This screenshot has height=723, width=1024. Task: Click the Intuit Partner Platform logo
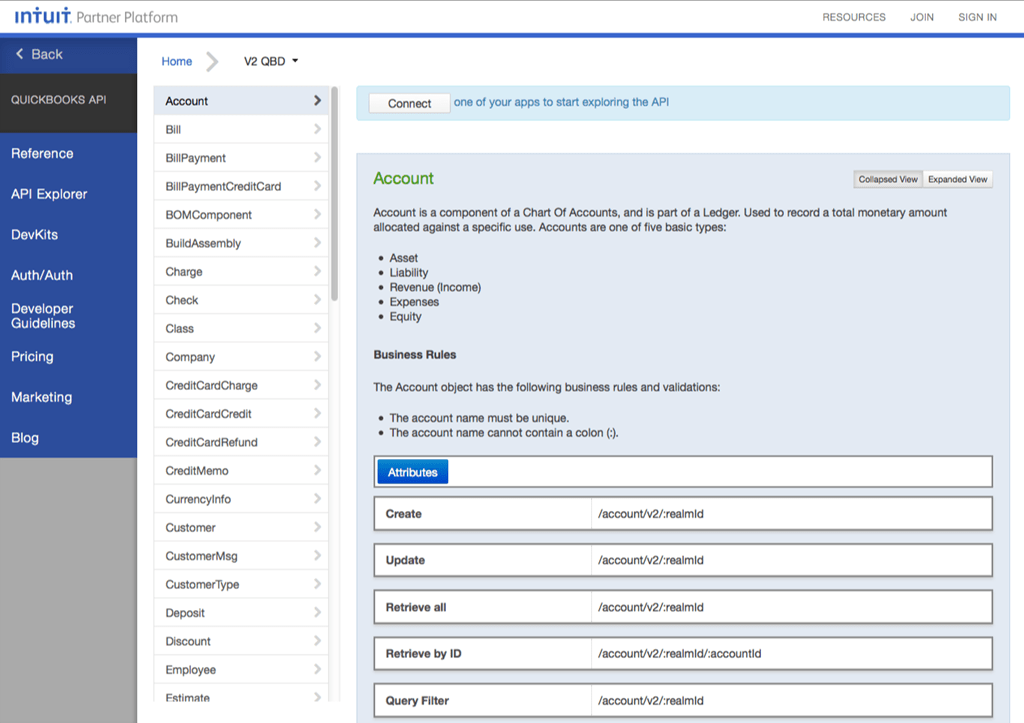[x=96, y=16]
